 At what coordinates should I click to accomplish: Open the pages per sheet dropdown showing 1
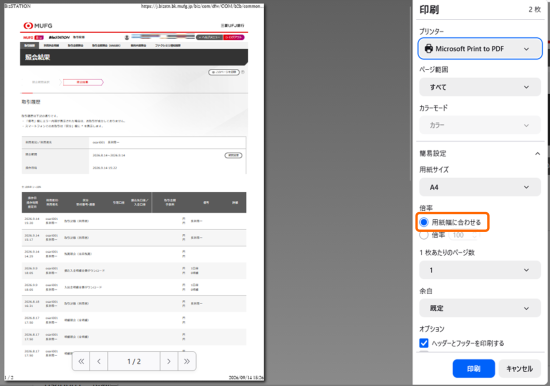pyautogui.click(x=480, y=270)
